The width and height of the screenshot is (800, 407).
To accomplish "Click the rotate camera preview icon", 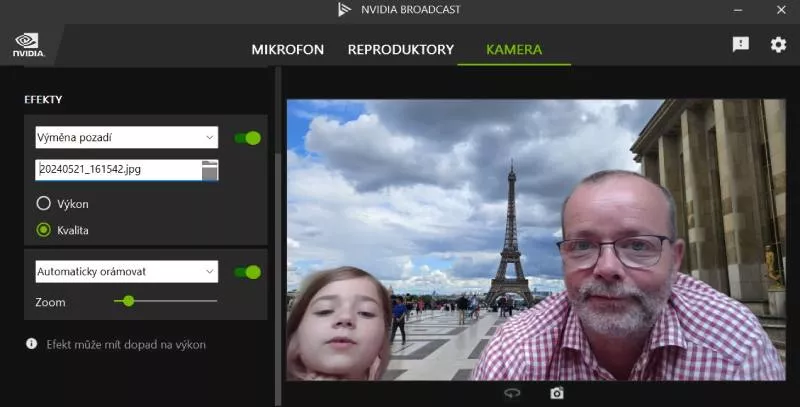I will tap(512, 394).
